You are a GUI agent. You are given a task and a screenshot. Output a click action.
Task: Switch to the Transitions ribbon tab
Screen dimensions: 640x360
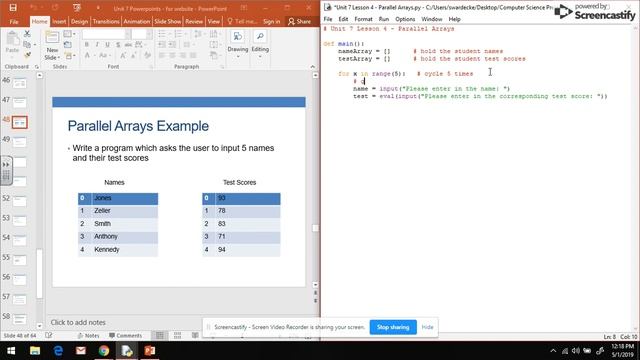(x=106, y=21)
